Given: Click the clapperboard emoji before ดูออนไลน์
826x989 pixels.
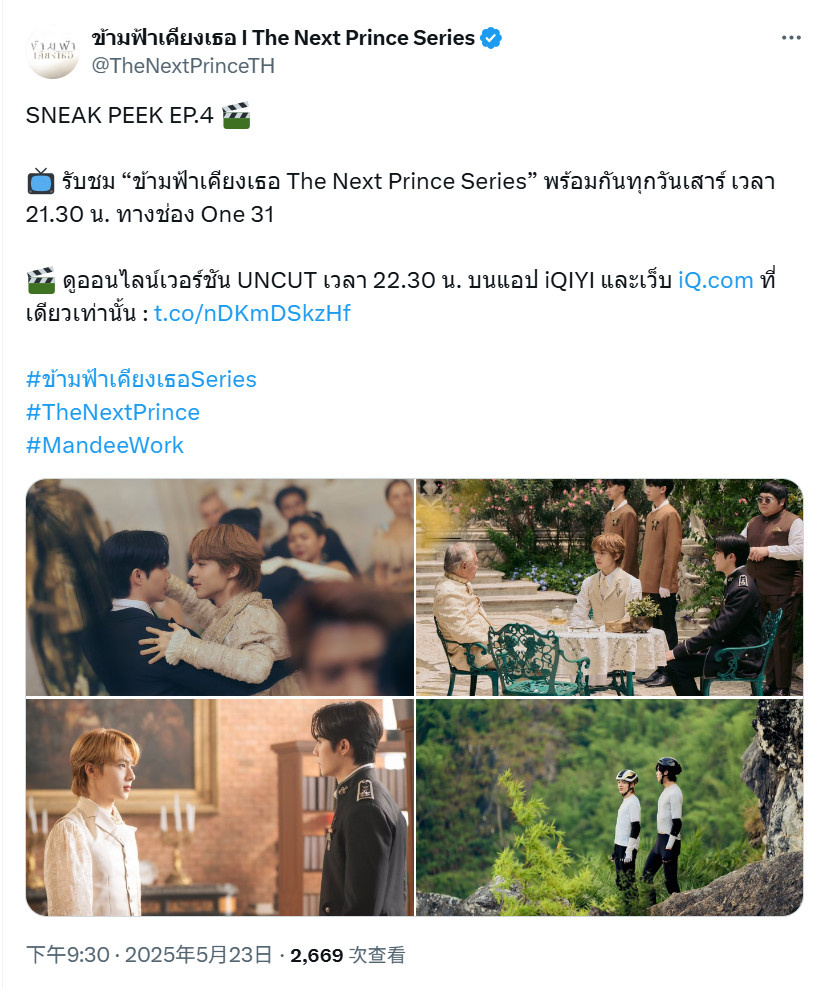Looking at the screenshot, I should 41,280.
